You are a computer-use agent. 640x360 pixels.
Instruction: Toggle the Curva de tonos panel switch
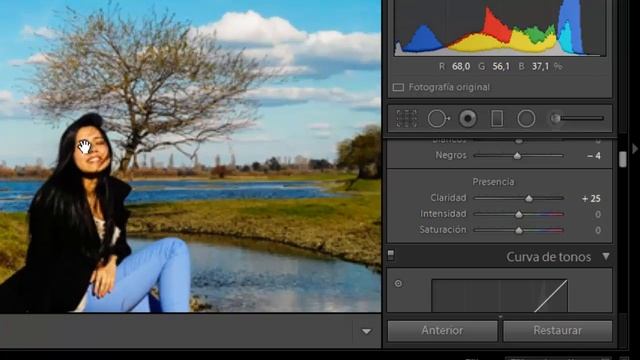tap(391, 255)
